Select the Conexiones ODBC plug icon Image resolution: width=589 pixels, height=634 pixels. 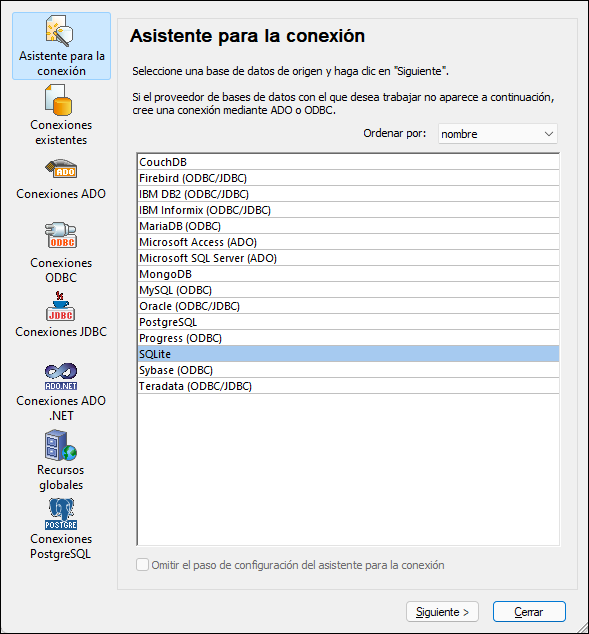coord(61,235)
